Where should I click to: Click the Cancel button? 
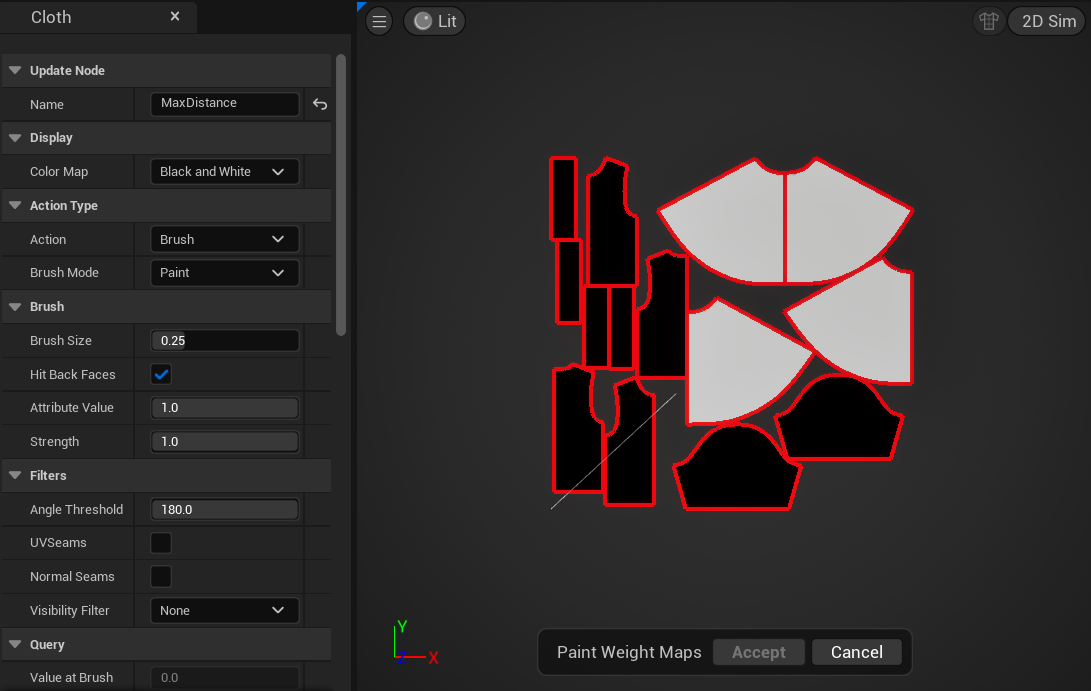[x=857, y=652]
